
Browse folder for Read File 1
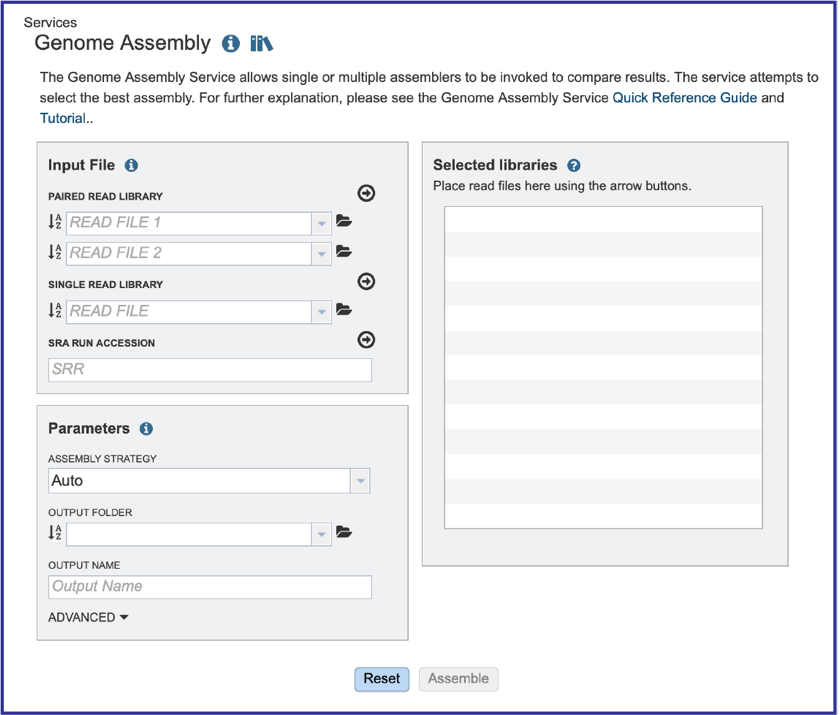point(344,221)
